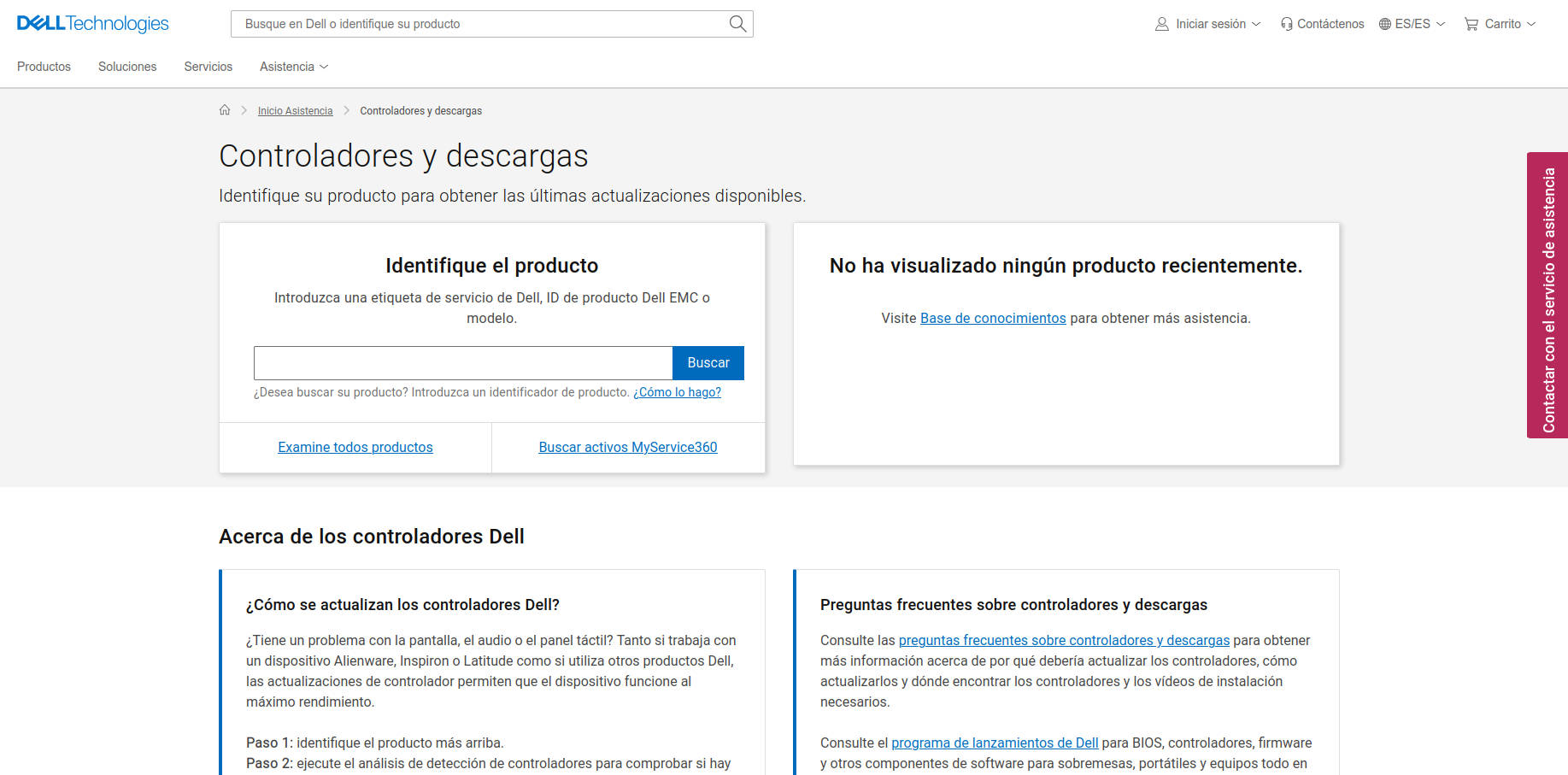Open Examine todos productos
The height and width of the screenshot is (775, 1568).
(x=355, y=447)
